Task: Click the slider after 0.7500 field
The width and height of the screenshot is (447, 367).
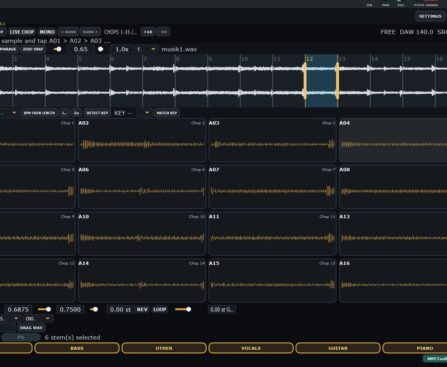Action: click(x=94, y=310)
